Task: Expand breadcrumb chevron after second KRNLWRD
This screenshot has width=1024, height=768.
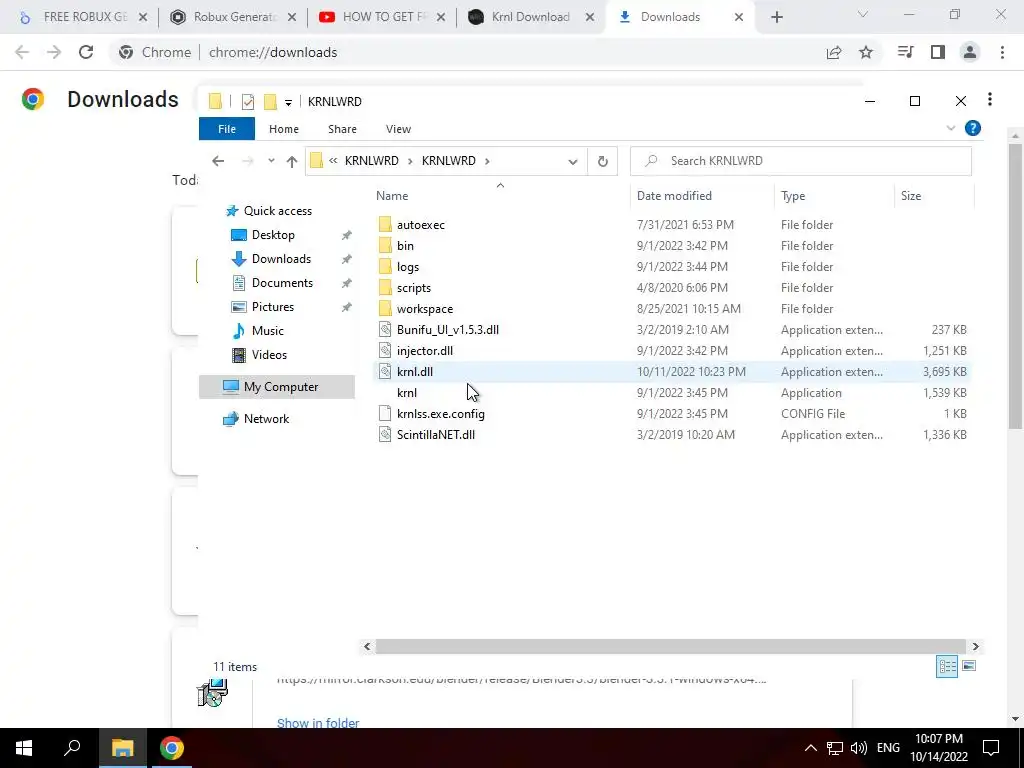Action: (487, 161)
